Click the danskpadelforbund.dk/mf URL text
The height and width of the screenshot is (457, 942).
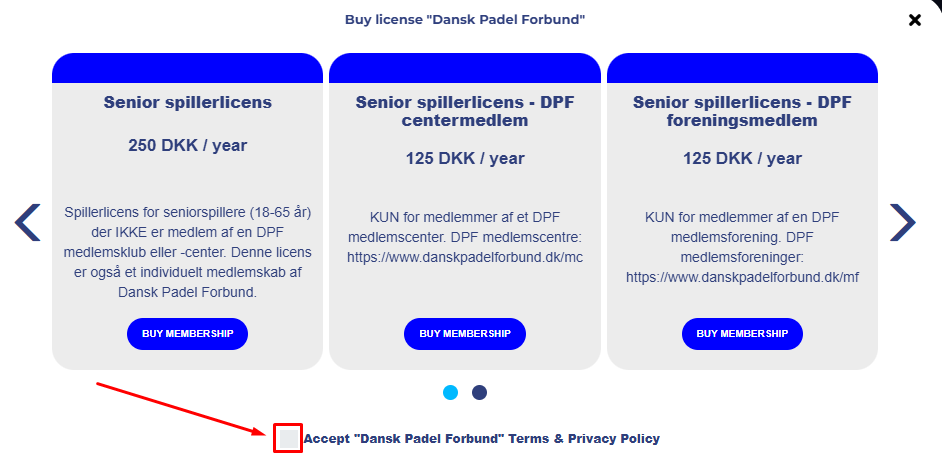[742, 277]
